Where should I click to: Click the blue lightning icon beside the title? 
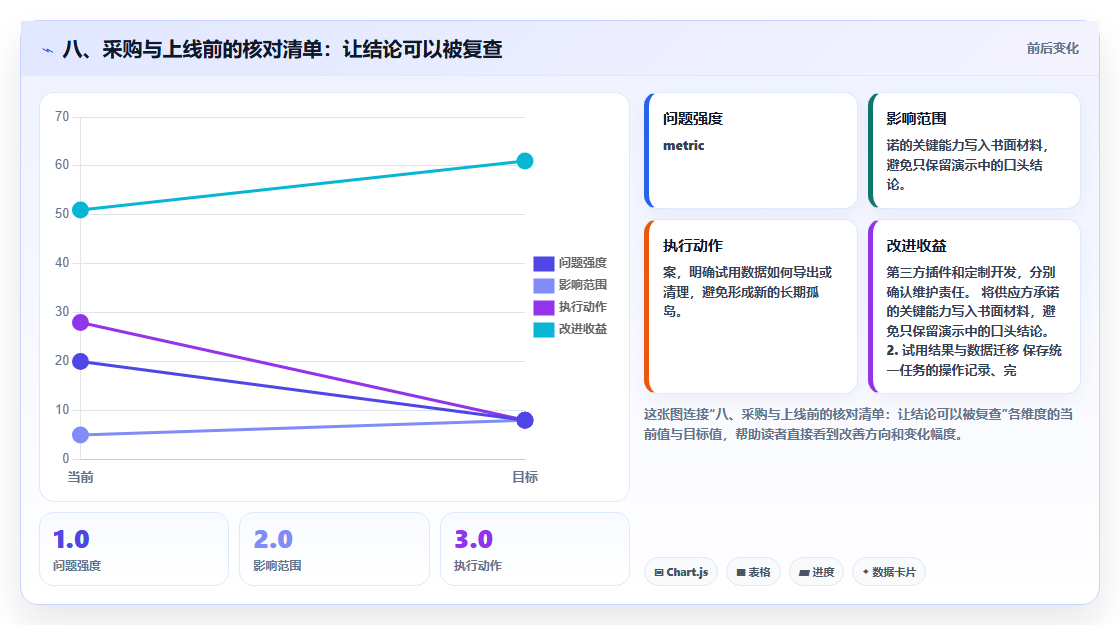[x=48, y=50]
